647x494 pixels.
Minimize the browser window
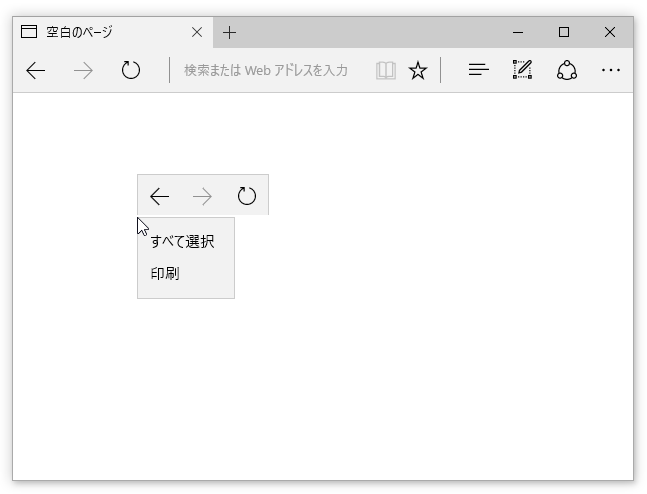click(x=518, y=32)
